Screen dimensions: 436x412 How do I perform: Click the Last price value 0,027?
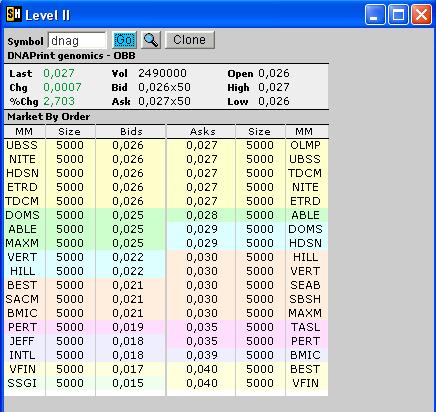(x=59, y=73)
